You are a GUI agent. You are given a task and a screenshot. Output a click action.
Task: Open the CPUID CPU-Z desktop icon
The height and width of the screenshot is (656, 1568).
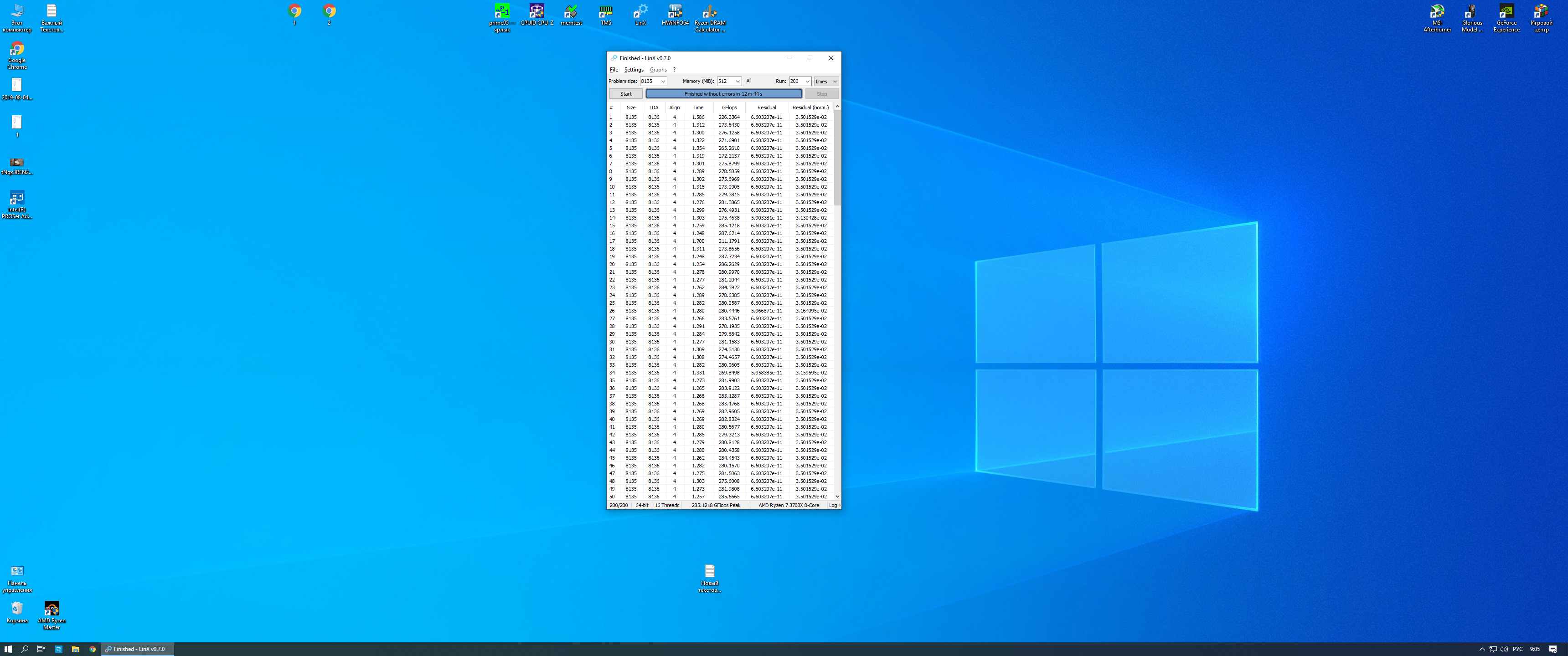click(x=536, y=12)
